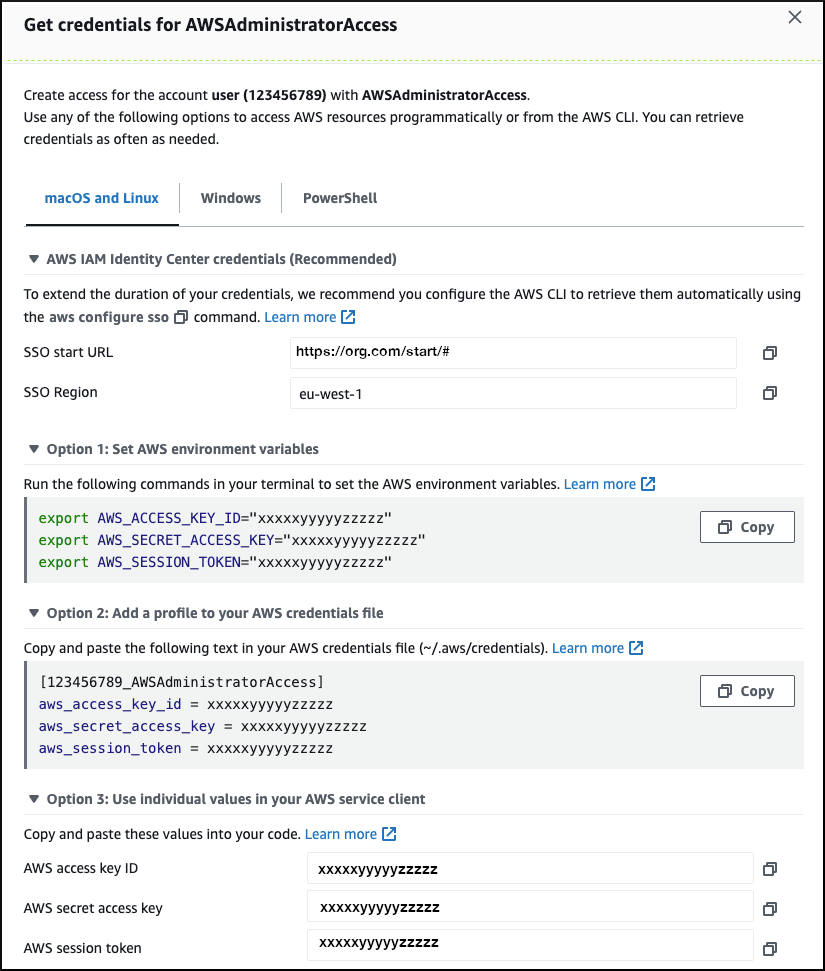Collapse Option 2: Add a profile section

point(34,614)
